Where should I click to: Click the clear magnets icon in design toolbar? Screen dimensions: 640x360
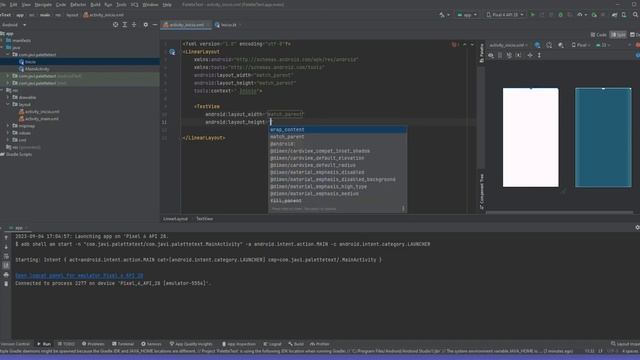coord(509,55)
